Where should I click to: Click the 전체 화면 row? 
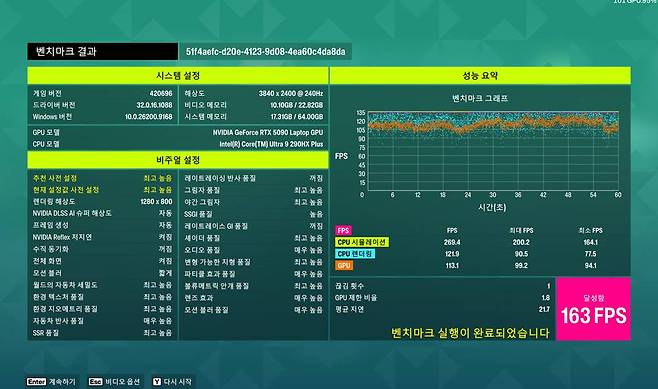[x=102, y=261]
